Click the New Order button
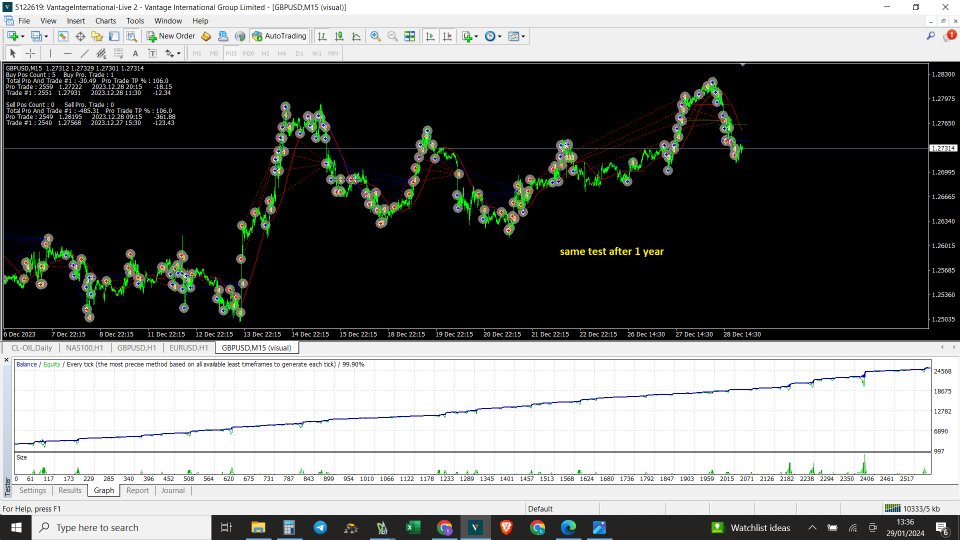This screenshot has width=960, height=540. 170,36
